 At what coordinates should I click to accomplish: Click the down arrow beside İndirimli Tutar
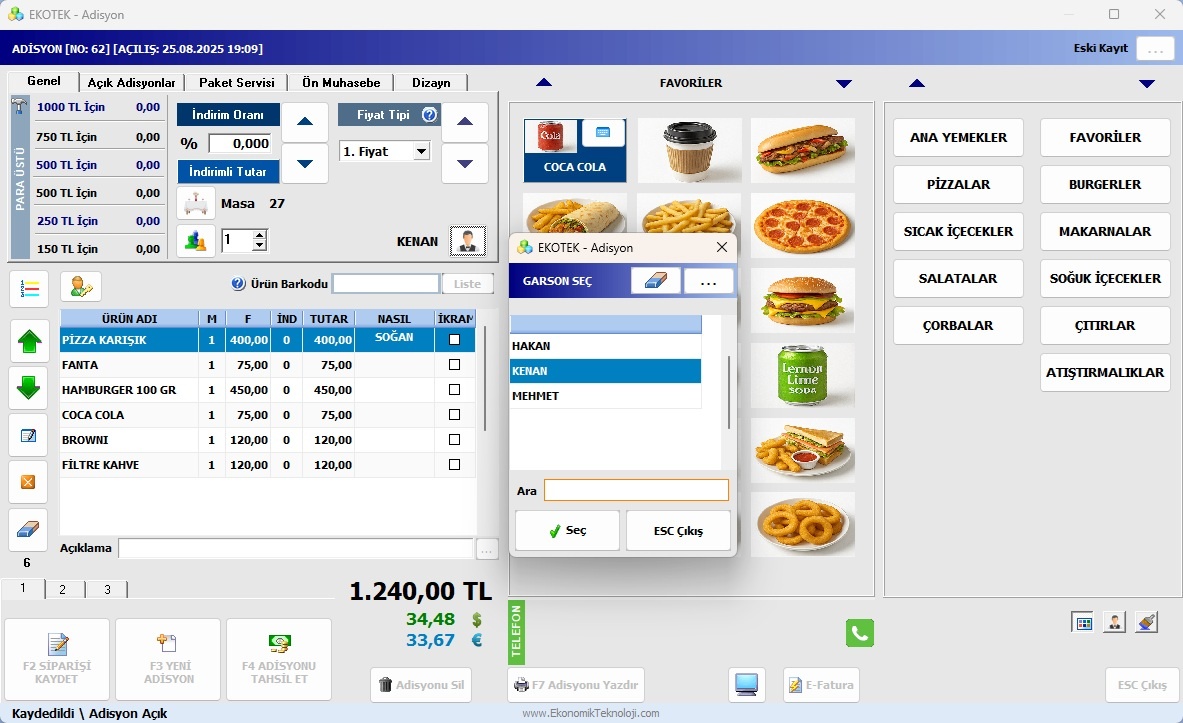[305, 164]
